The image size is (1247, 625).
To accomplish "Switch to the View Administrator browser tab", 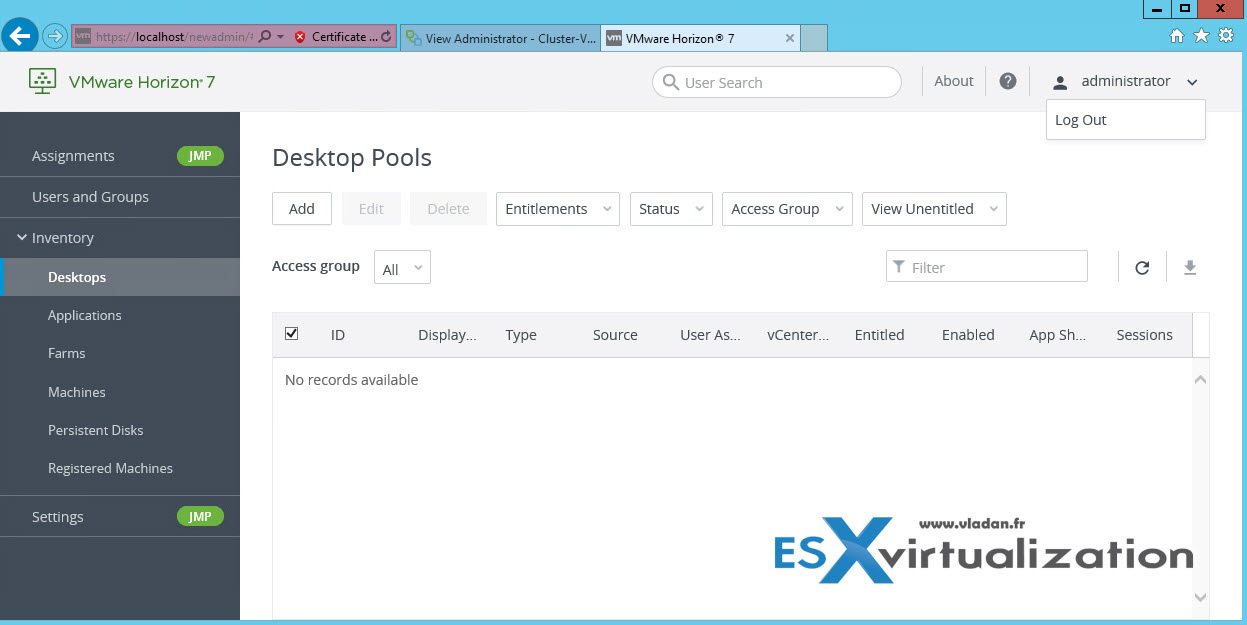I will 500,38.
